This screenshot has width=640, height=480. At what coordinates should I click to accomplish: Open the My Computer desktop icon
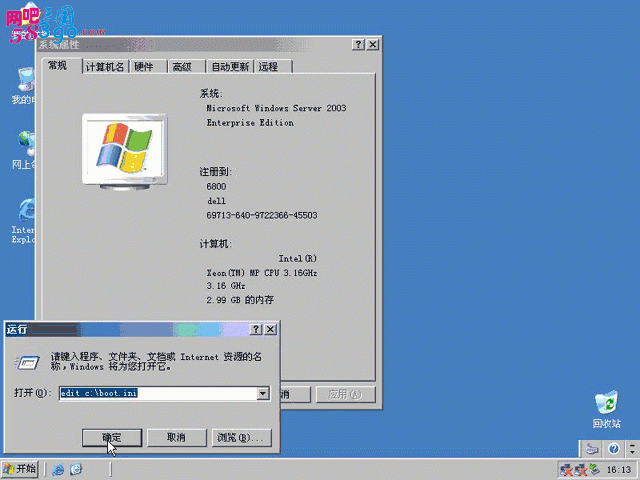(x=24, y=87)
